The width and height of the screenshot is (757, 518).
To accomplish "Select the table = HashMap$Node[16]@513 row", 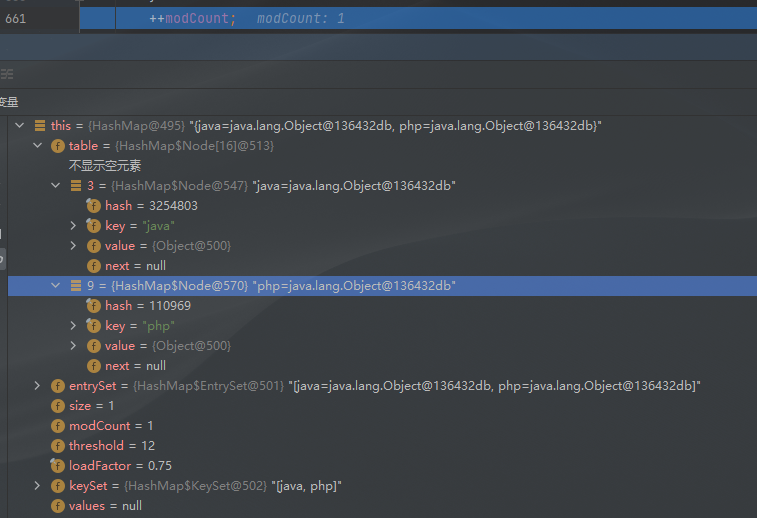I will click(x=382, y=145).
